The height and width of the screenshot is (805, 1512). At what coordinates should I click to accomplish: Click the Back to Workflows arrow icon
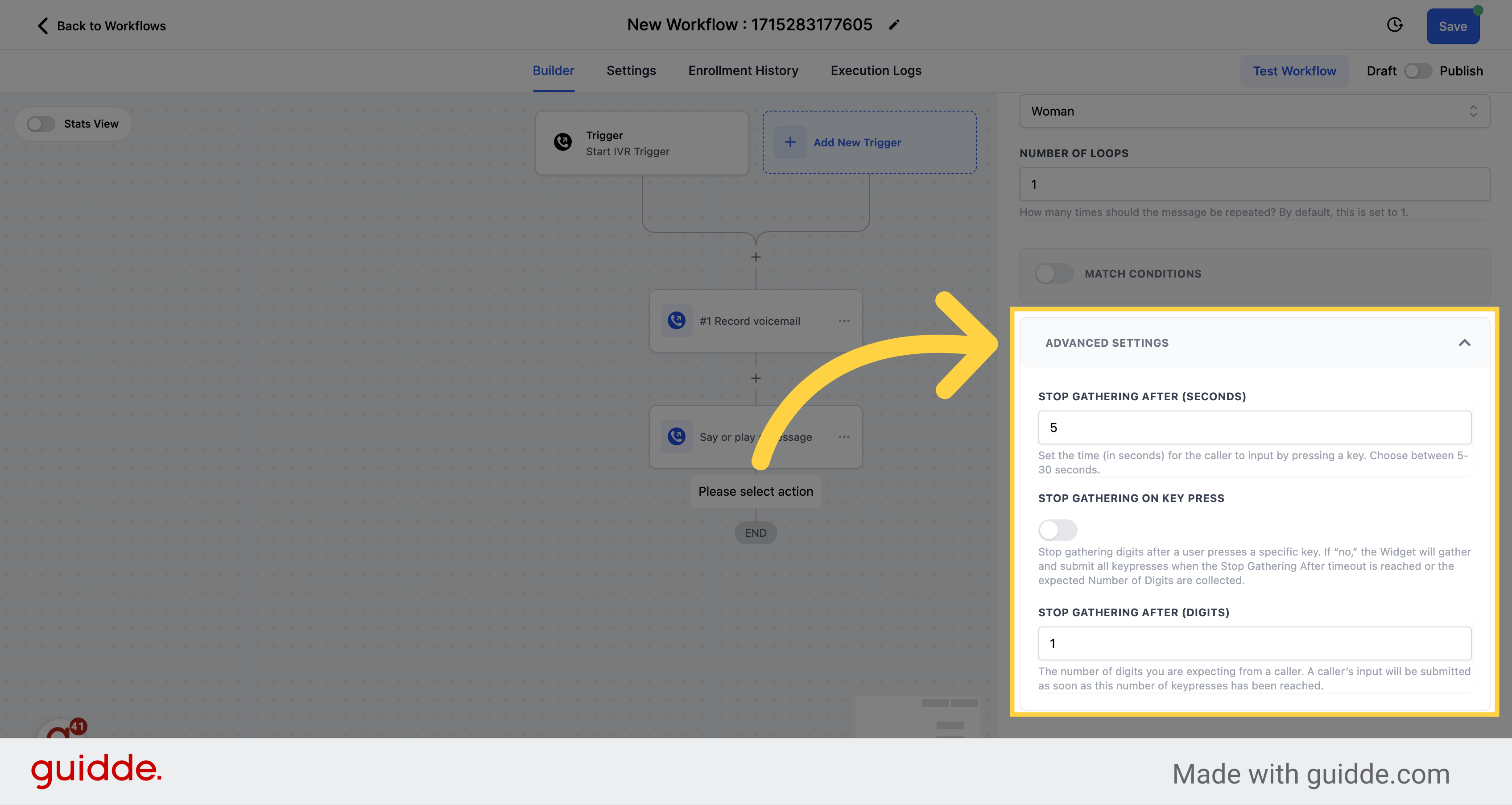[42, 25]
